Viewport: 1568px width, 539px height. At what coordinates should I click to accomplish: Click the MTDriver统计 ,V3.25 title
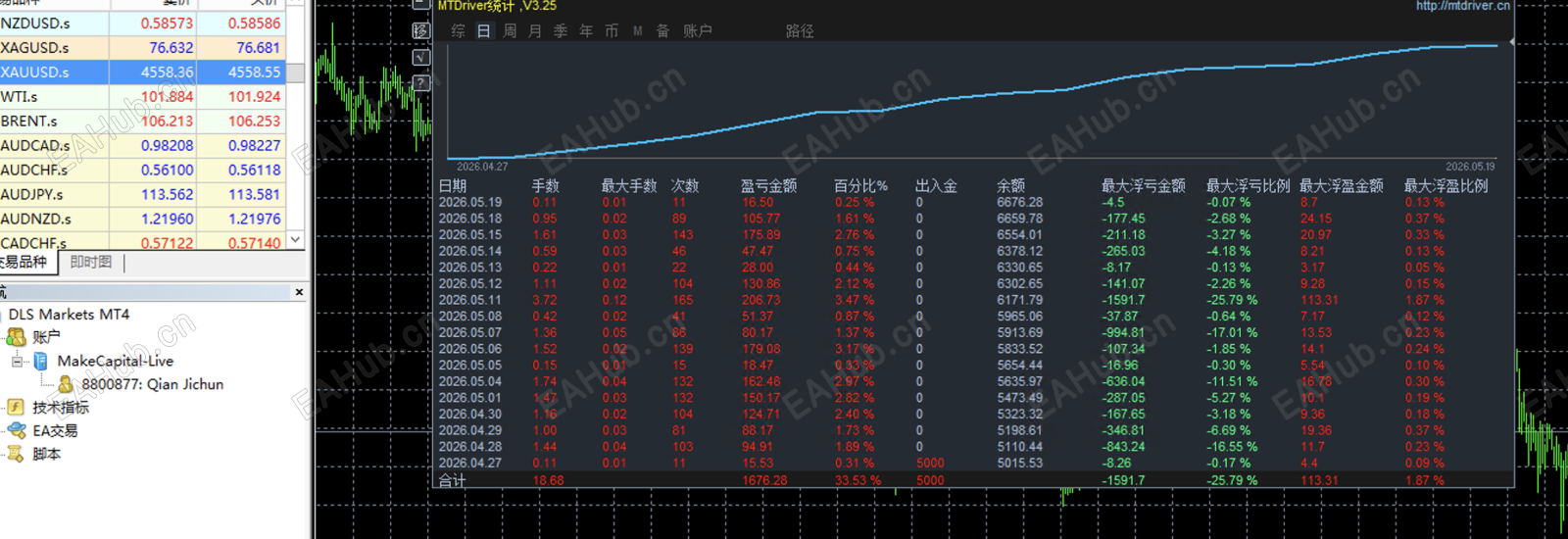tap(497, 6)
